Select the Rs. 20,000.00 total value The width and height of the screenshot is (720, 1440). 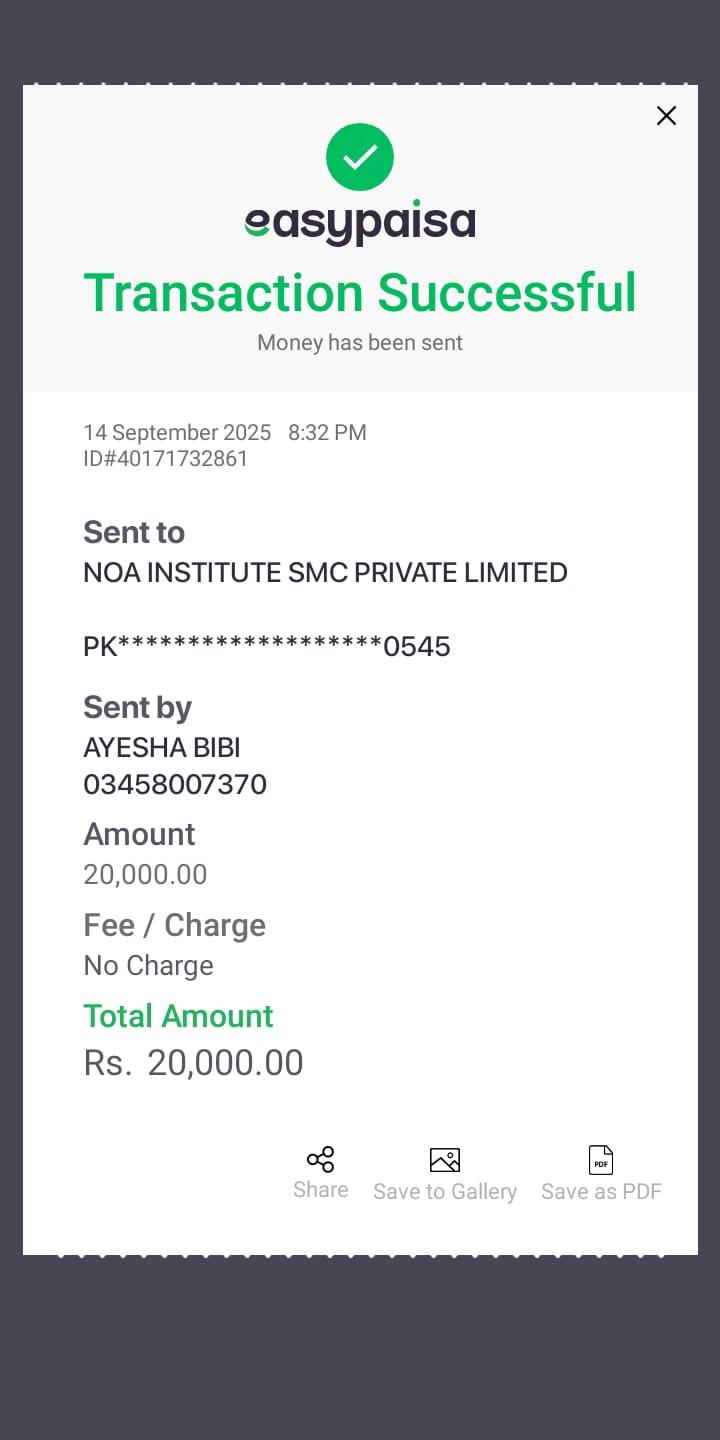coord(193,1063)
